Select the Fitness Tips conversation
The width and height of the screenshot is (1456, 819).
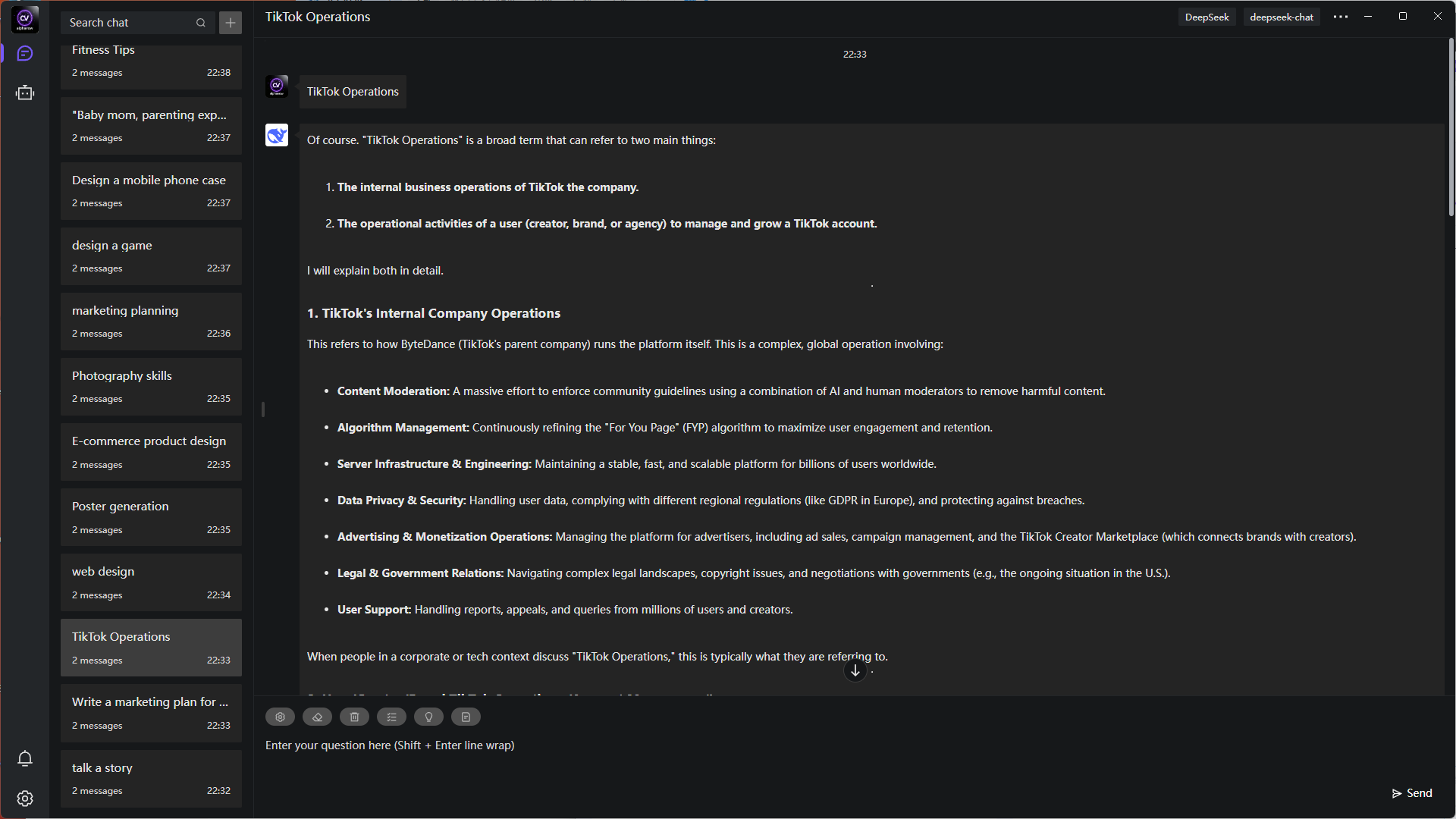tap(151, 61)
